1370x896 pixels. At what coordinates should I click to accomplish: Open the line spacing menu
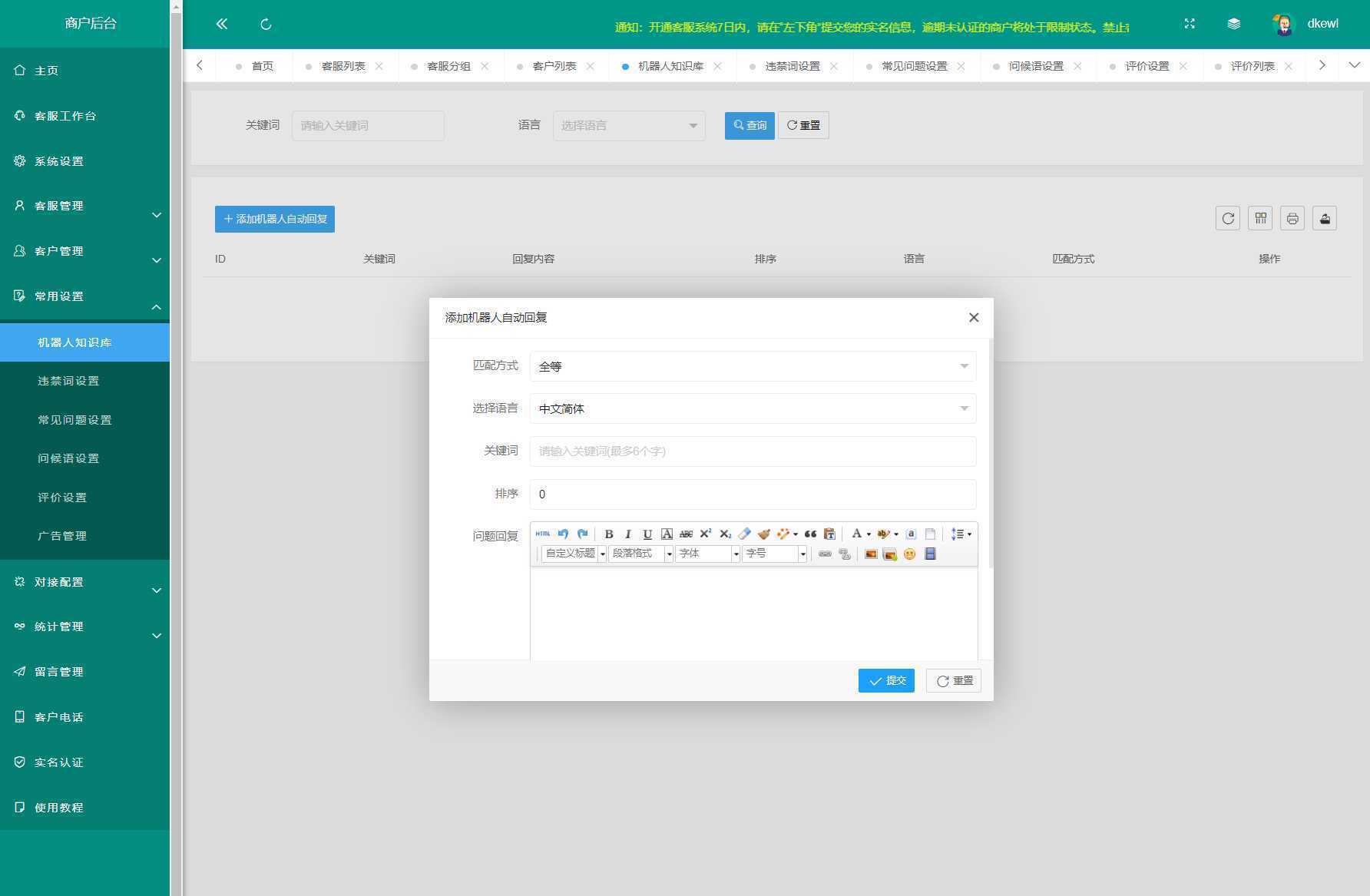click(961, 534)
